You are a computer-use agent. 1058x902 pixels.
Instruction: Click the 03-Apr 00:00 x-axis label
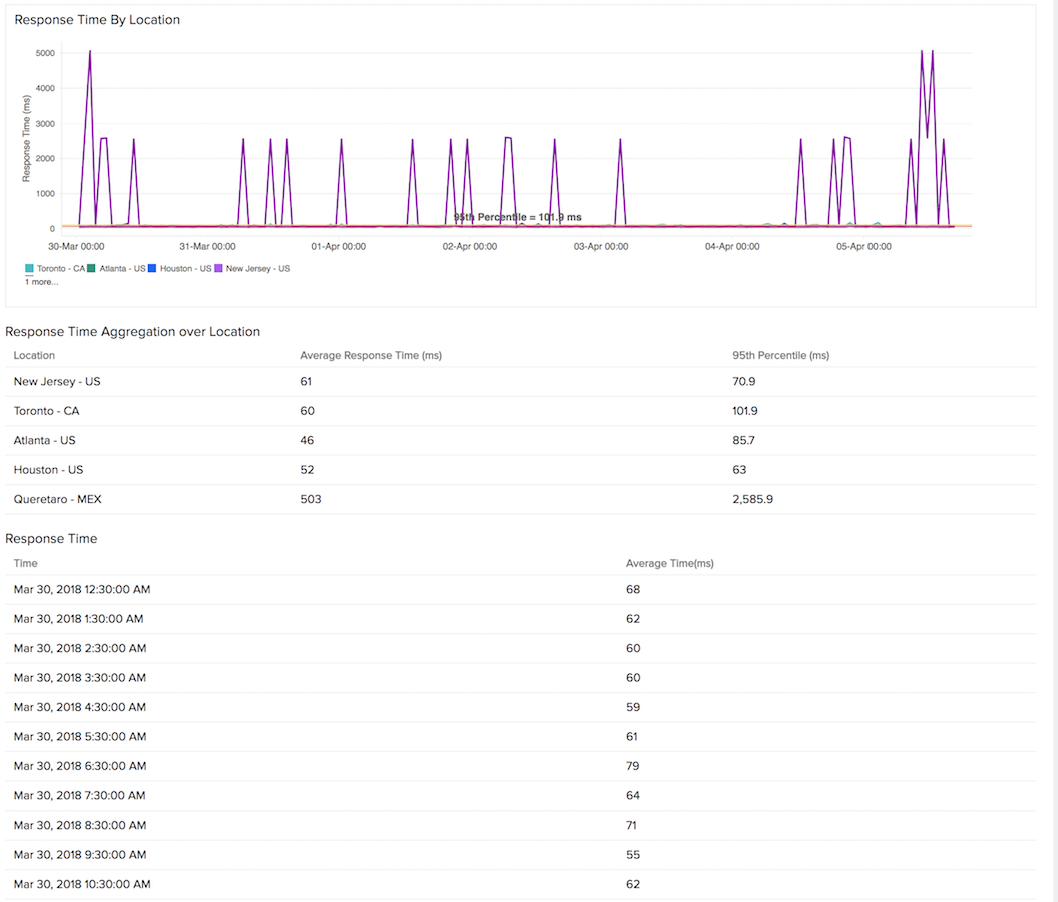[601, 246]
